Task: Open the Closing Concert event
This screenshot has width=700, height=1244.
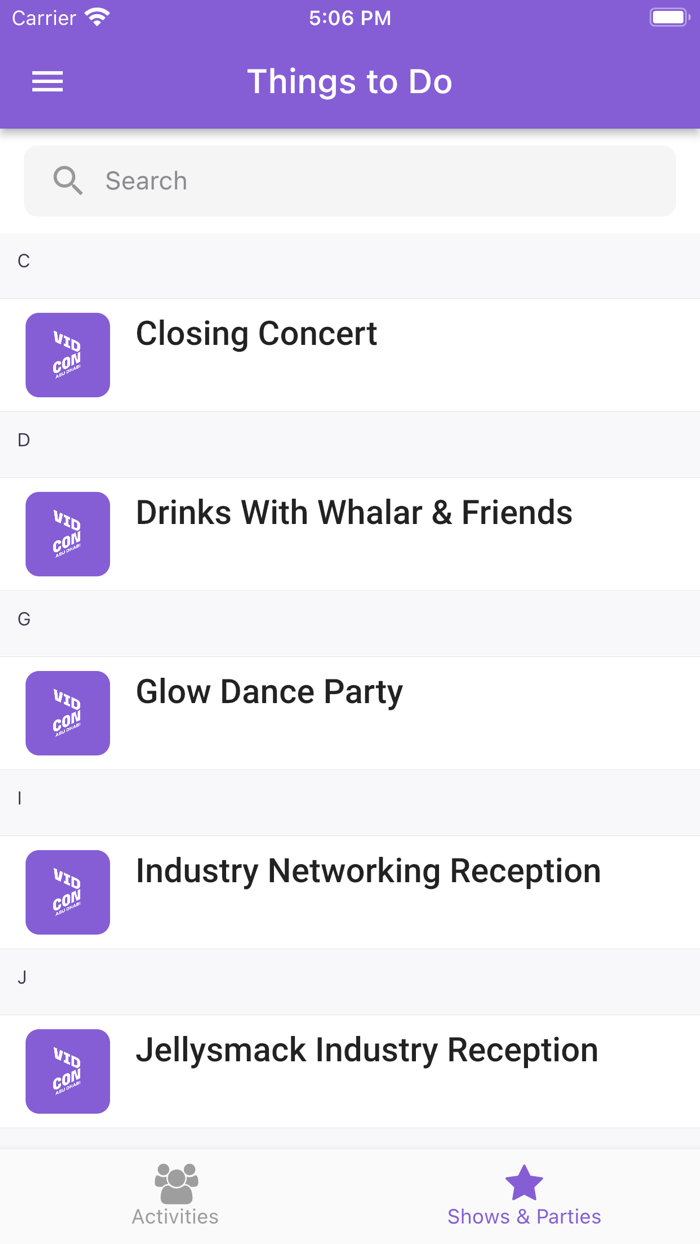Action: (257, 334)
